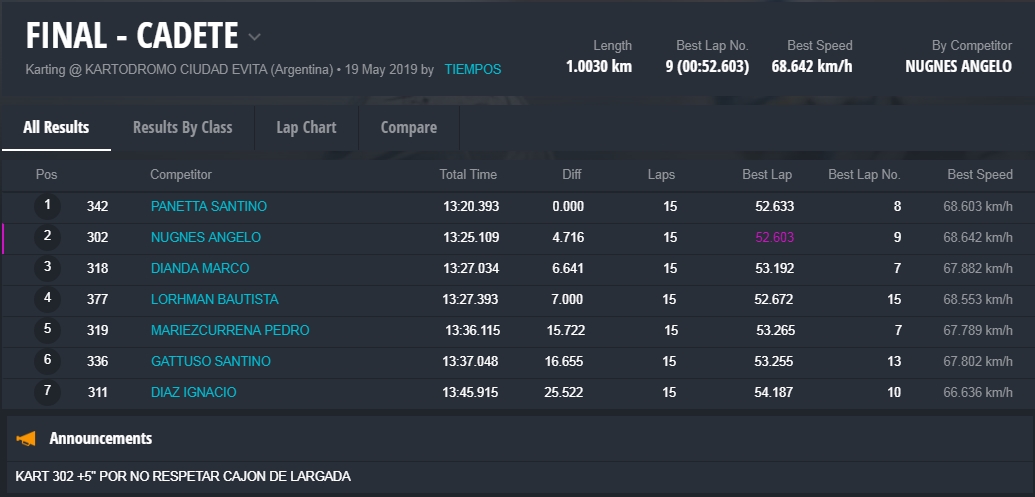Select the Compare tab

pyautogui.click(x=409, y=128)
